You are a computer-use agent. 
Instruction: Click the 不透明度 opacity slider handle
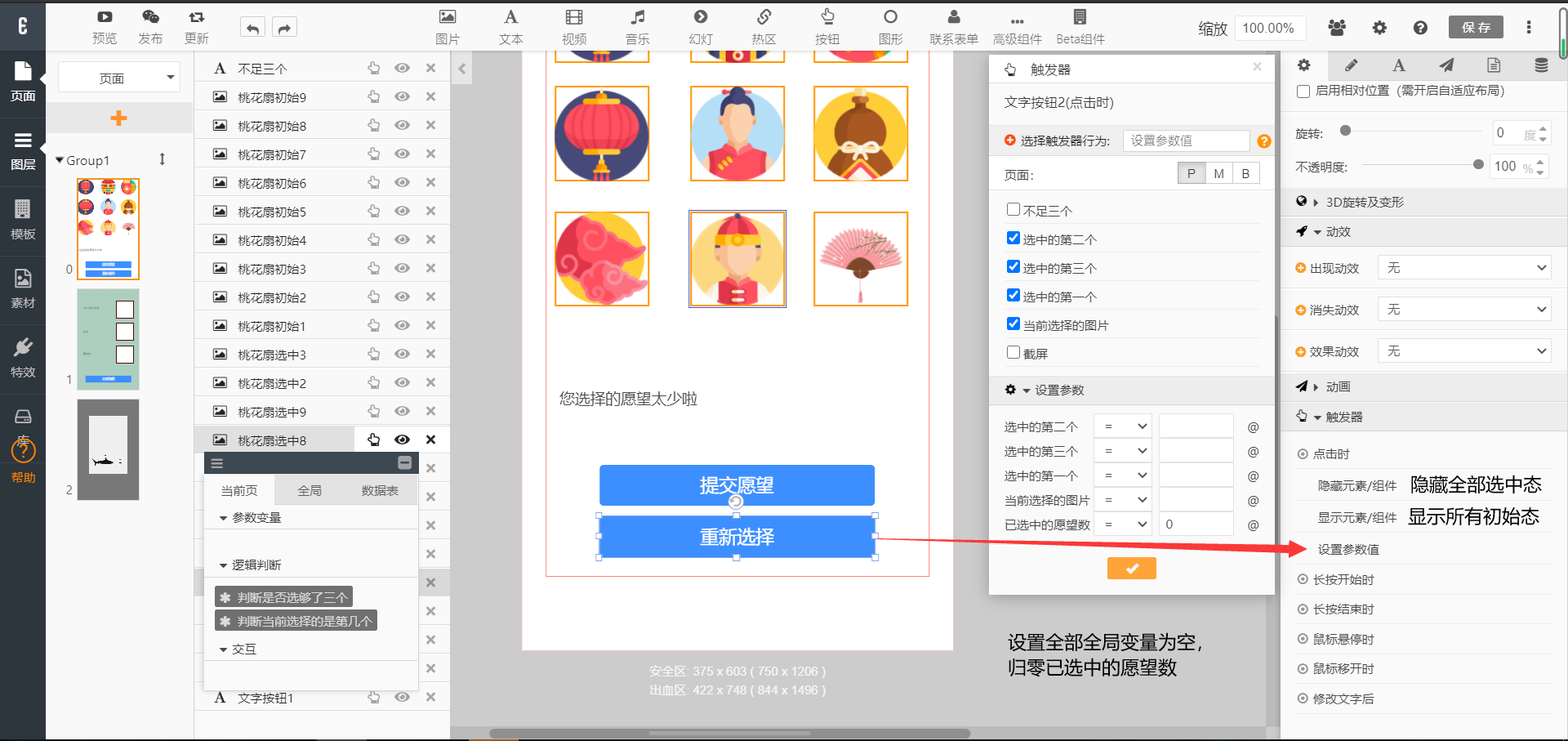(x=1478, y=165)
